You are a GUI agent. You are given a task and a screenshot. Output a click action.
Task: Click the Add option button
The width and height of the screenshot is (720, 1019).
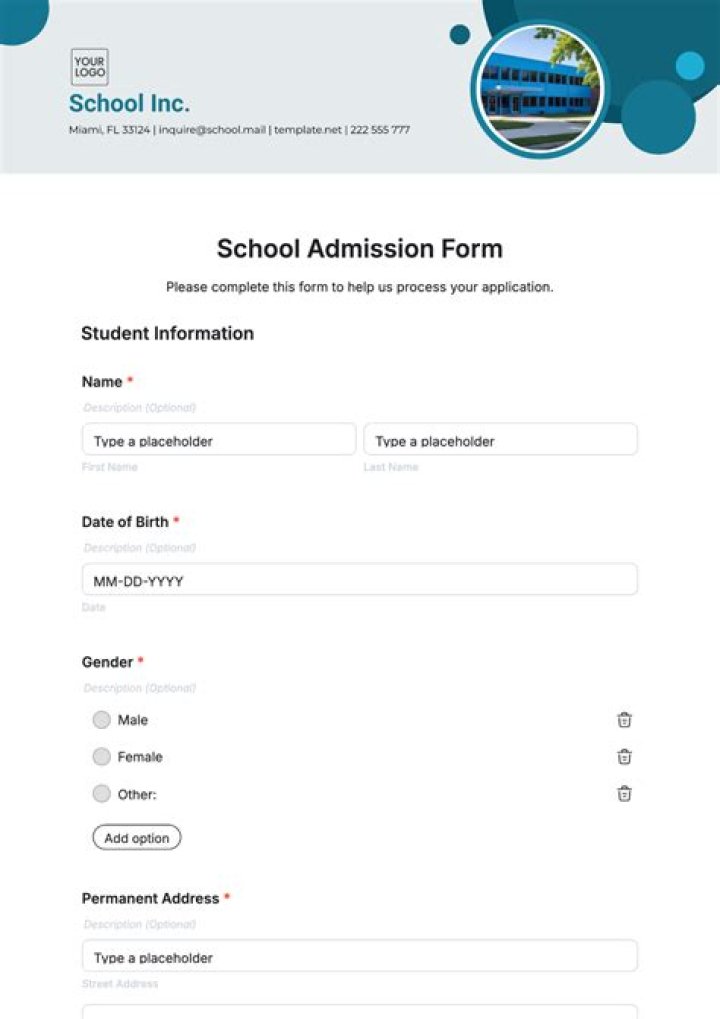(136, 837)
